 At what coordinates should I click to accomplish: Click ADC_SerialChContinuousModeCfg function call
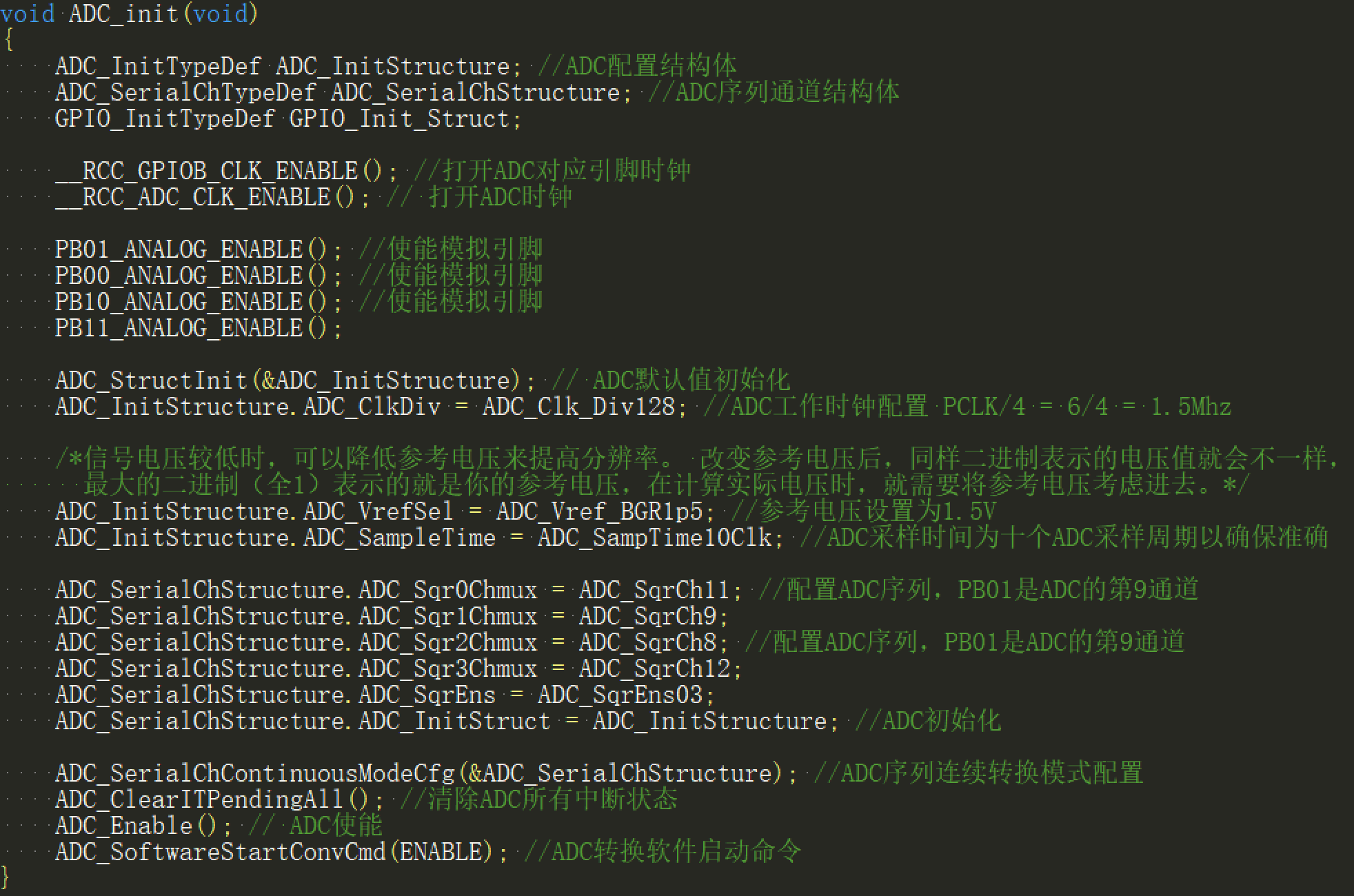pos(254,773)
